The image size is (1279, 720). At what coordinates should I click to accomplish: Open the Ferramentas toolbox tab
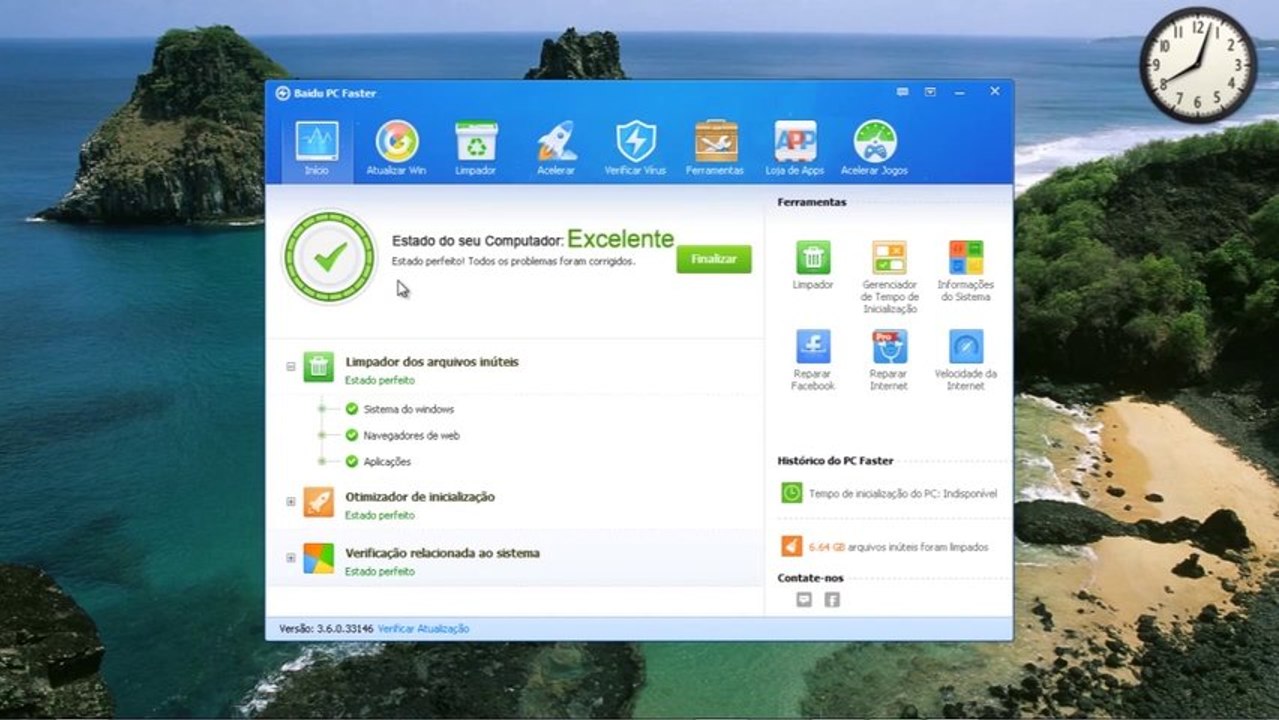715,149
